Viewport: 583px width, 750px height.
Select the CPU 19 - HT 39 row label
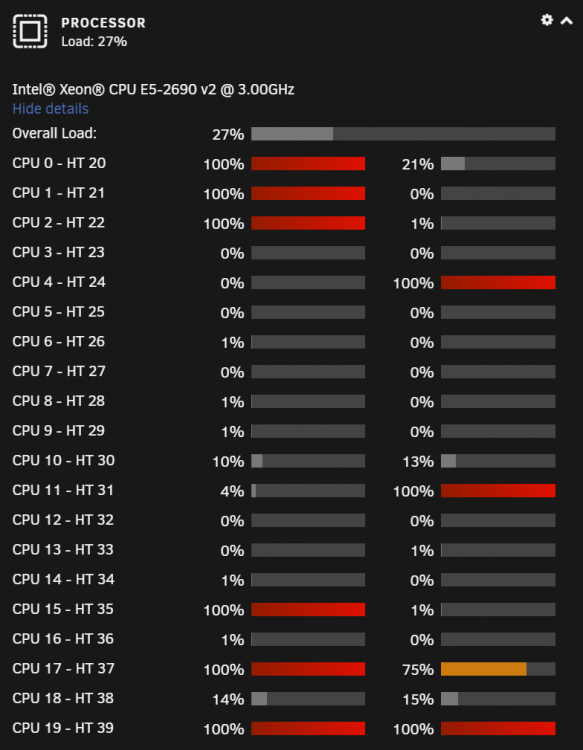coord(63,728)
